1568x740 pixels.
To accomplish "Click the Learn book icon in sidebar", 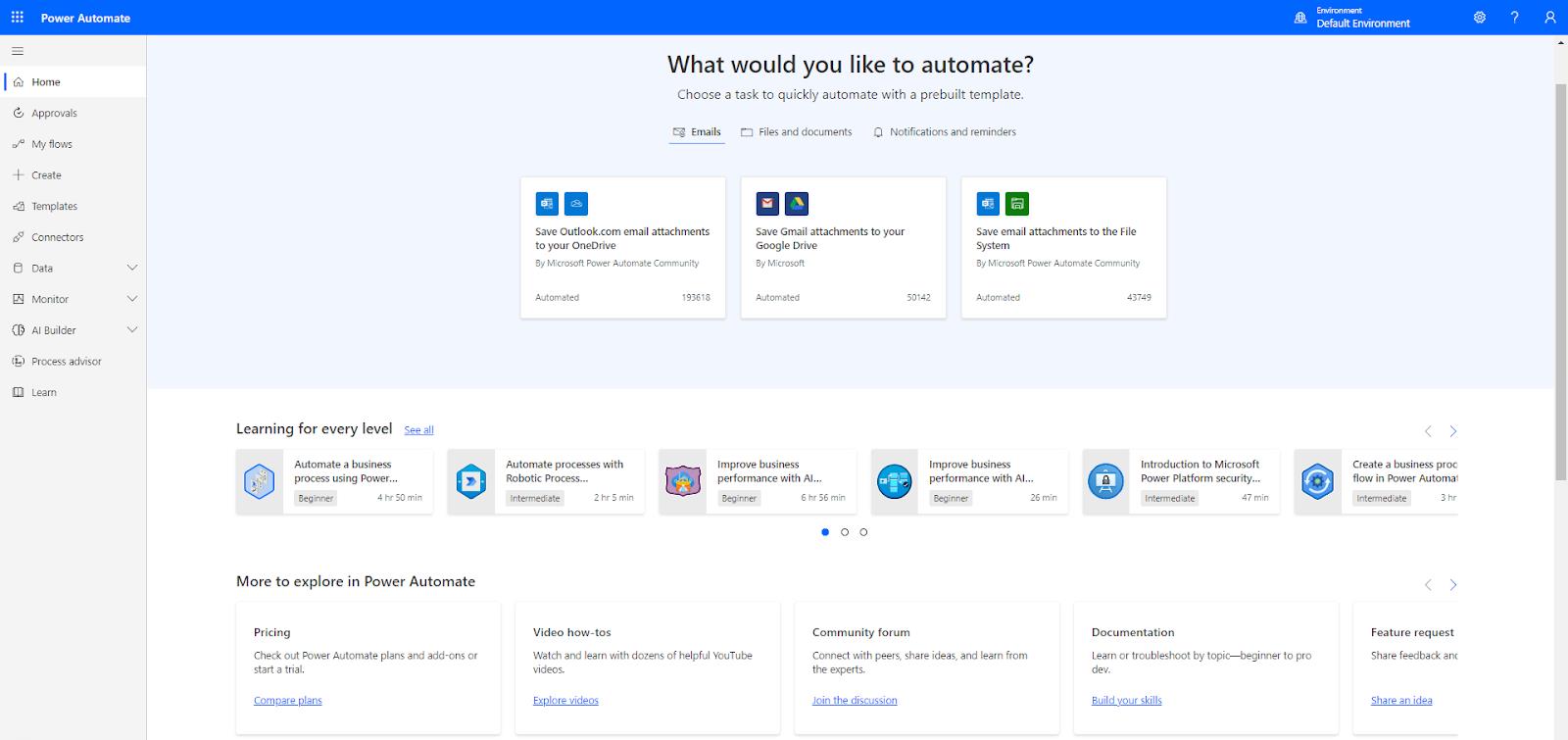I will click(19, 393).
